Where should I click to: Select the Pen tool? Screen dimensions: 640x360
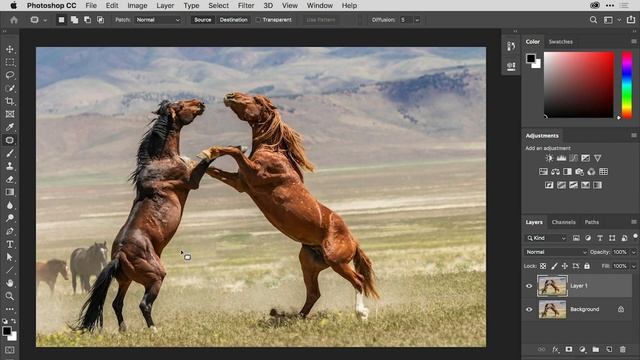point(10,231)
